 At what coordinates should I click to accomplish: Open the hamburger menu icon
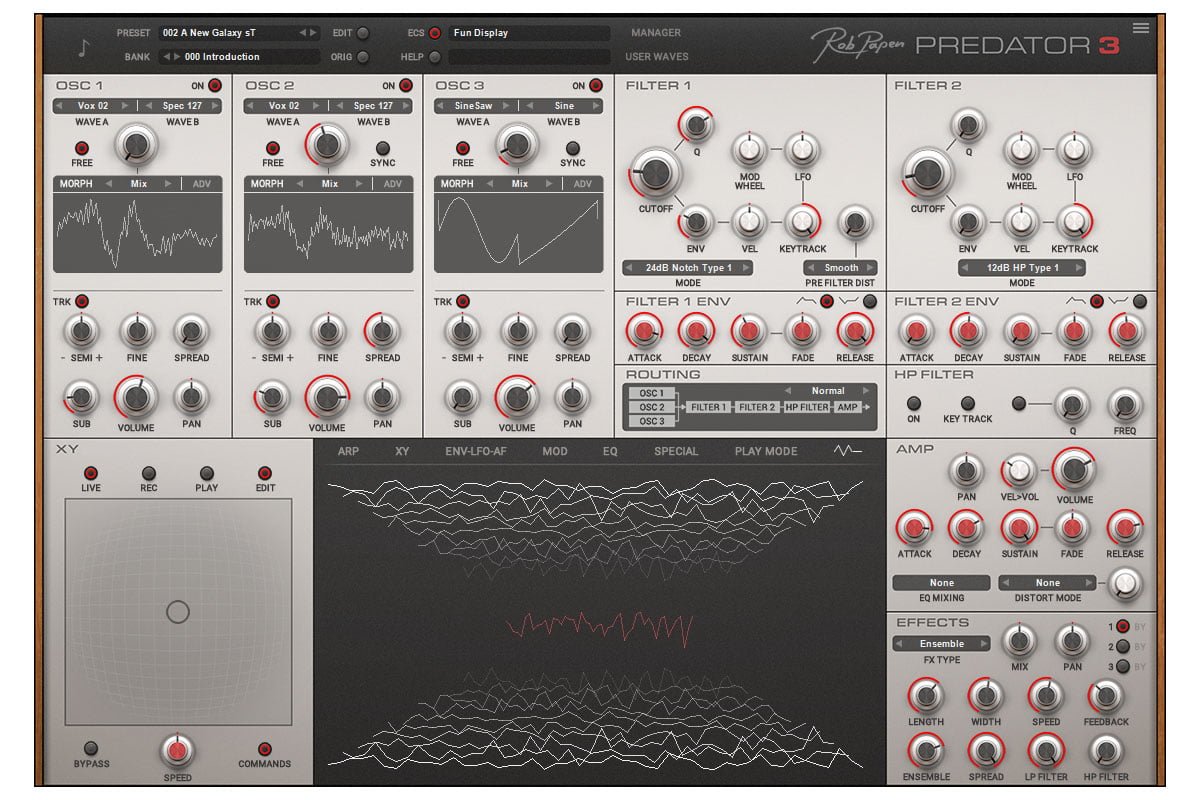1140,28
